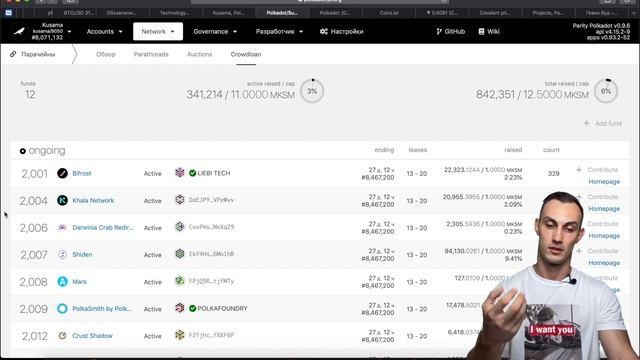This screenshot has width=640, height=360.
Task: Open the Crust Shadow fund name
Action: click(92, 336)
